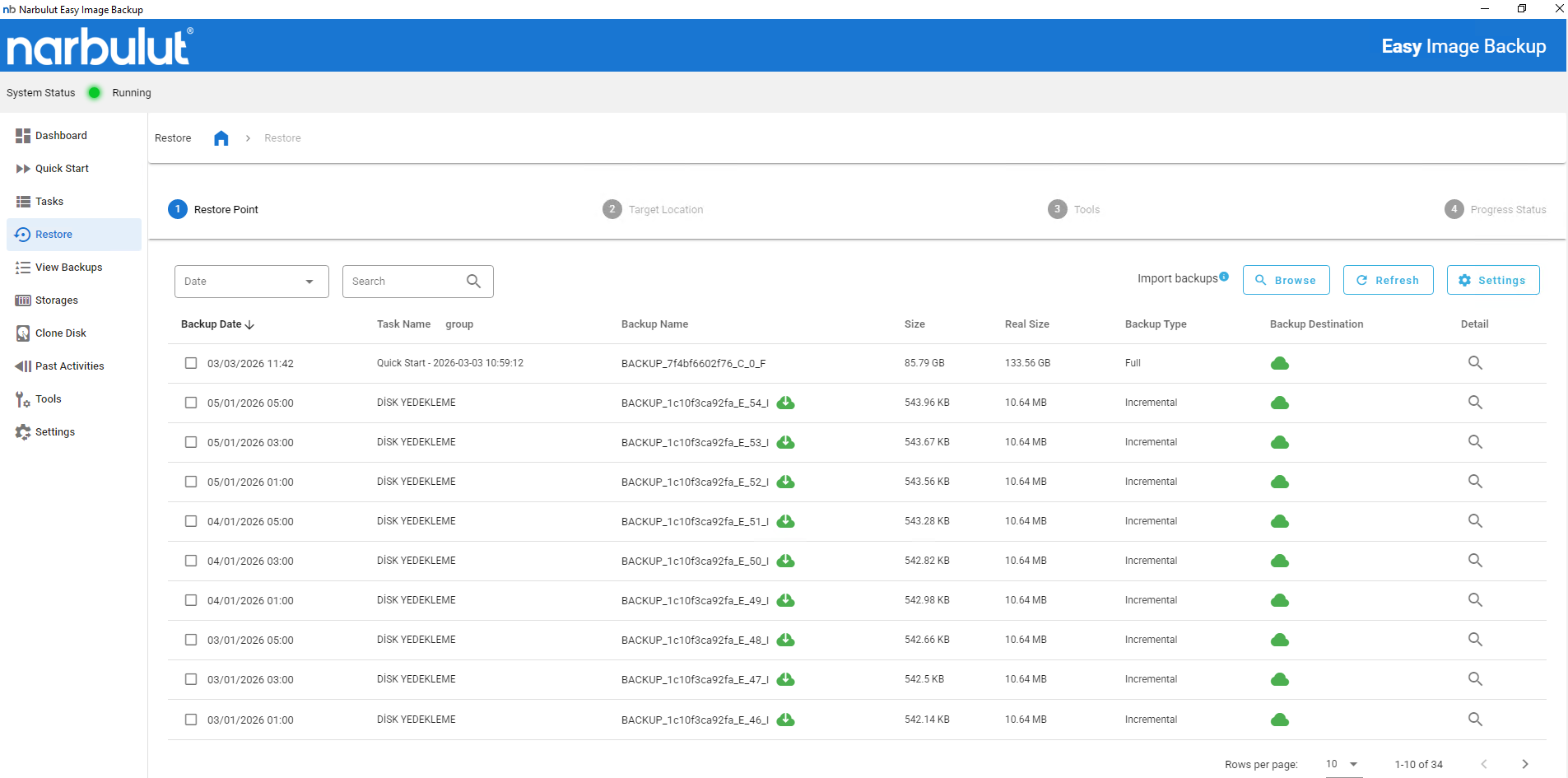Click the home icon in the breadcrumb
Image resolution: width=1568 pixels, height=778 pixels.
tap(221, 138)
